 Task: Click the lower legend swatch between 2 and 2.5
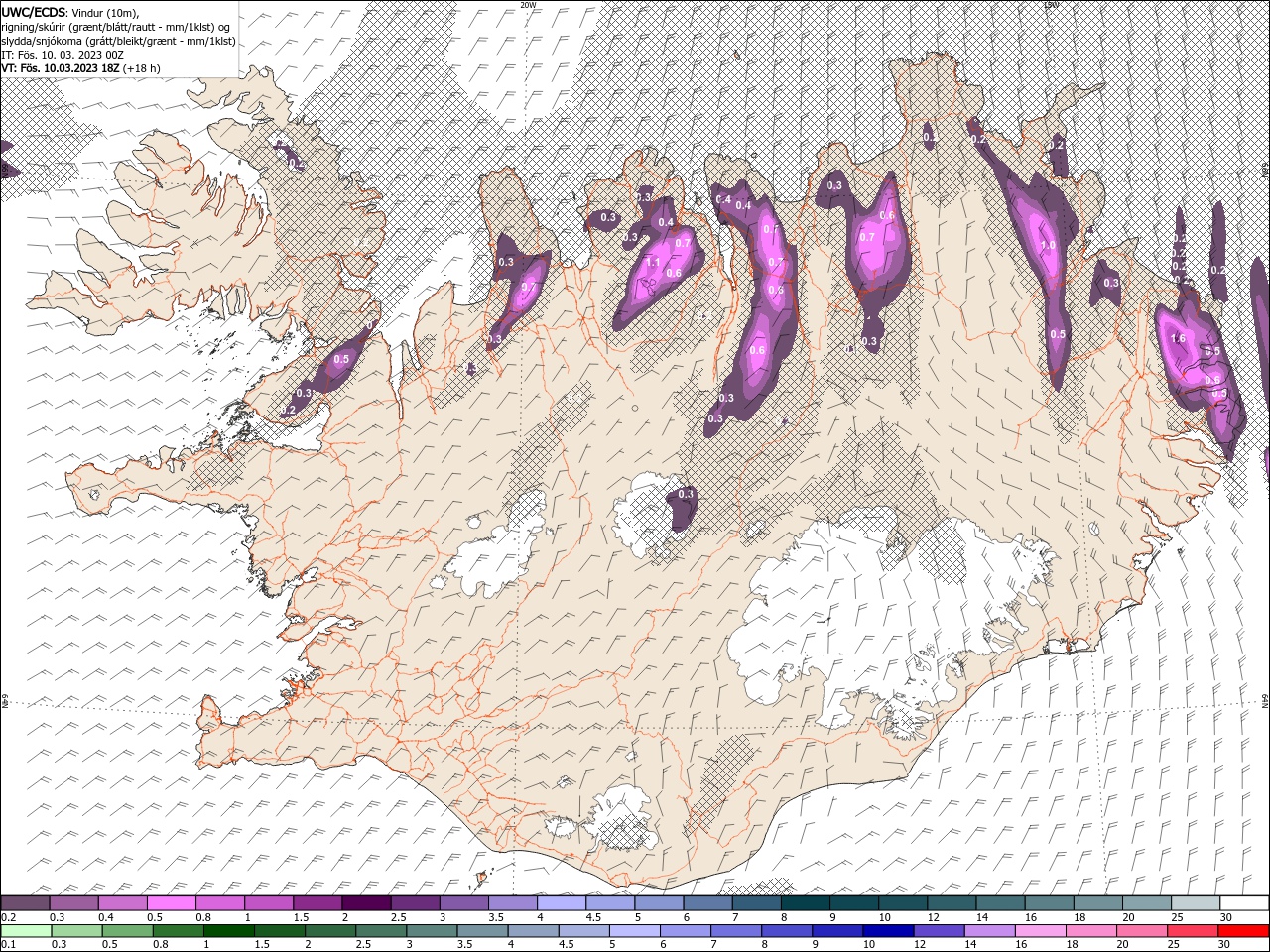point(329,931)
